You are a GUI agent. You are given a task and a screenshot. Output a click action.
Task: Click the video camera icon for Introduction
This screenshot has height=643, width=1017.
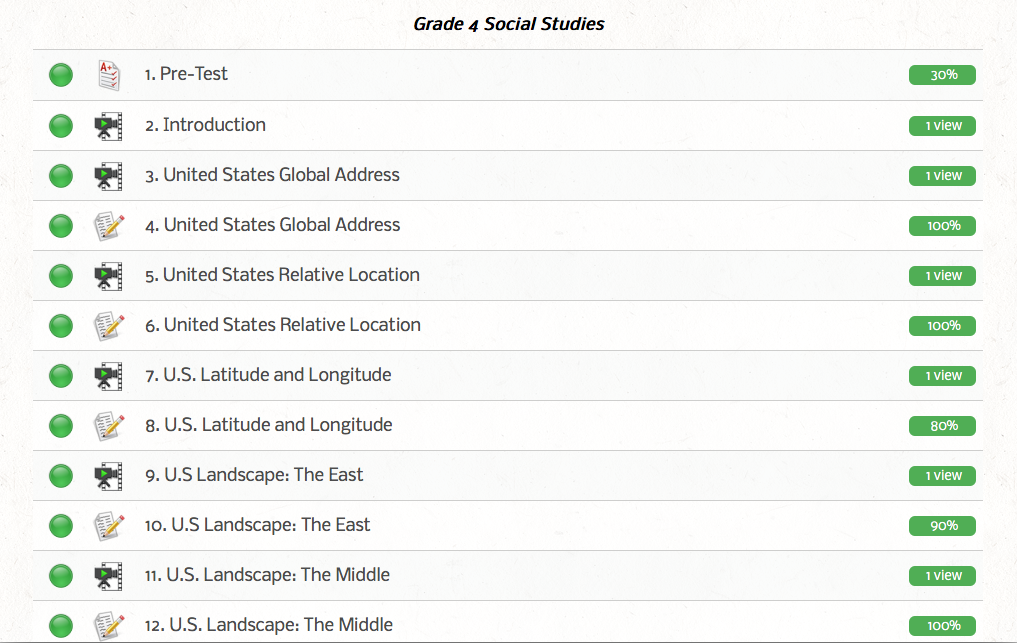108,126
